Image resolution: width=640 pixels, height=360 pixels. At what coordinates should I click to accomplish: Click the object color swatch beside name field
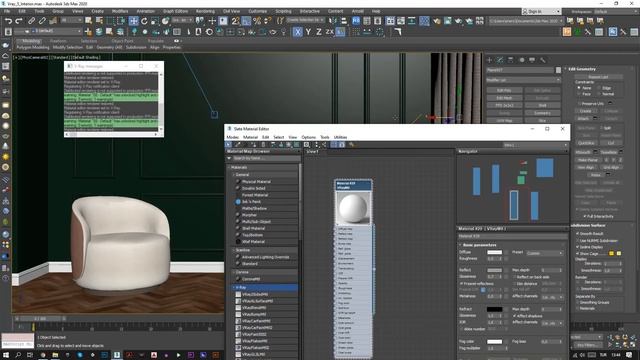pyautogui.click(x=558, y=70)
